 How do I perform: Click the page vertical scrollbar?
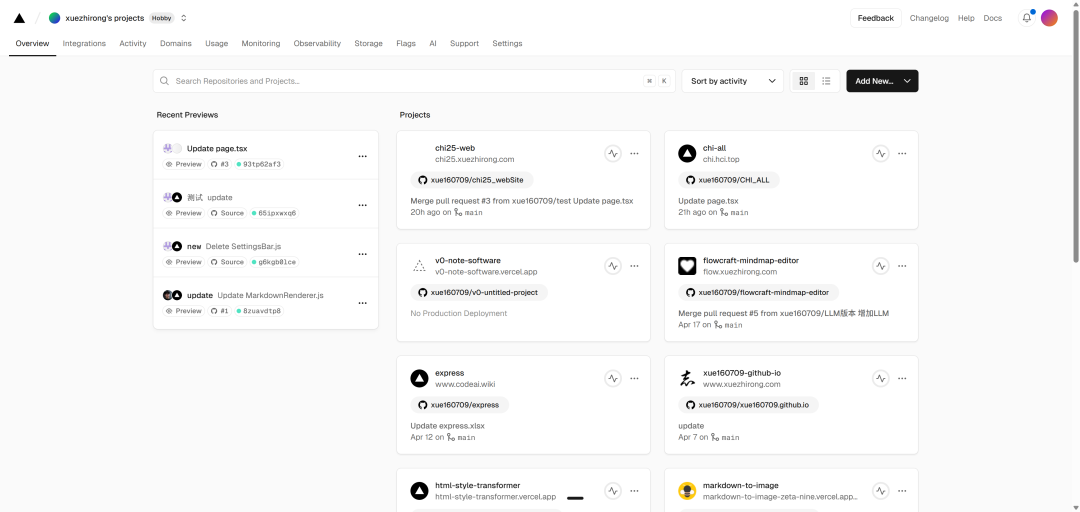pos(1076,138)
